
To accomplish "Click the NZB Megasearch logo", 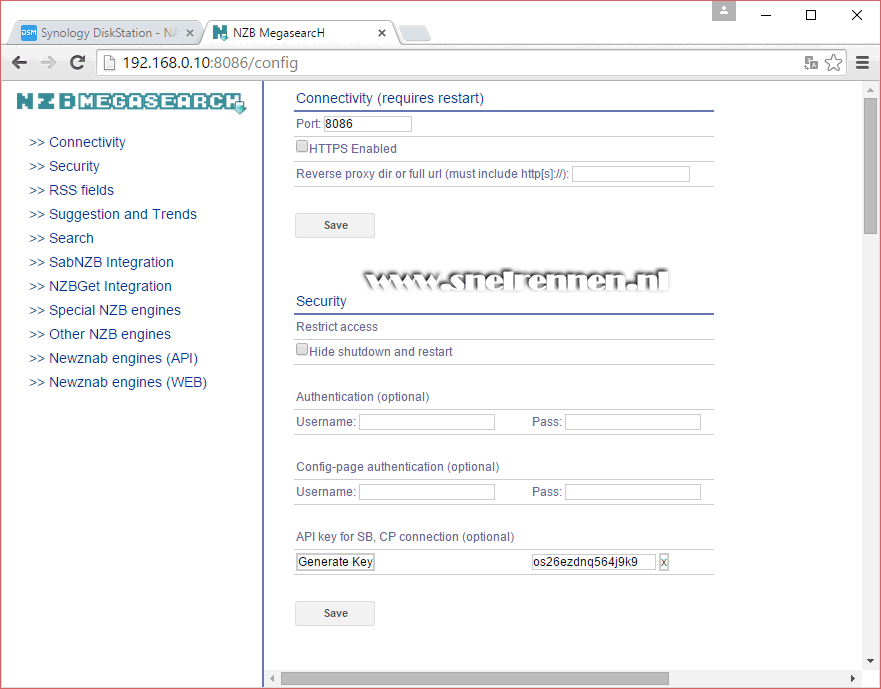I will 131,102.
